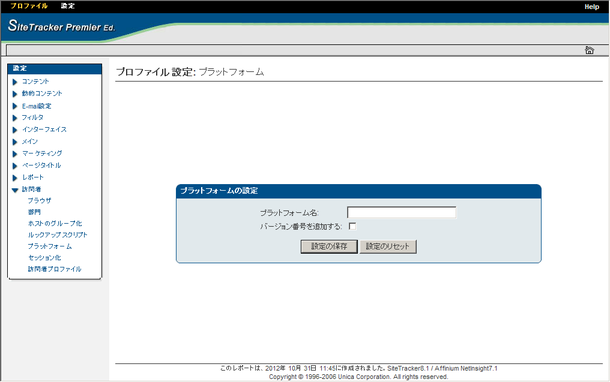Toggle the バージョン番号を追加する checkbox
Image resolution: width=610 pixels, height=382 pixels.
pyautogui.click(x=352, y=226)
